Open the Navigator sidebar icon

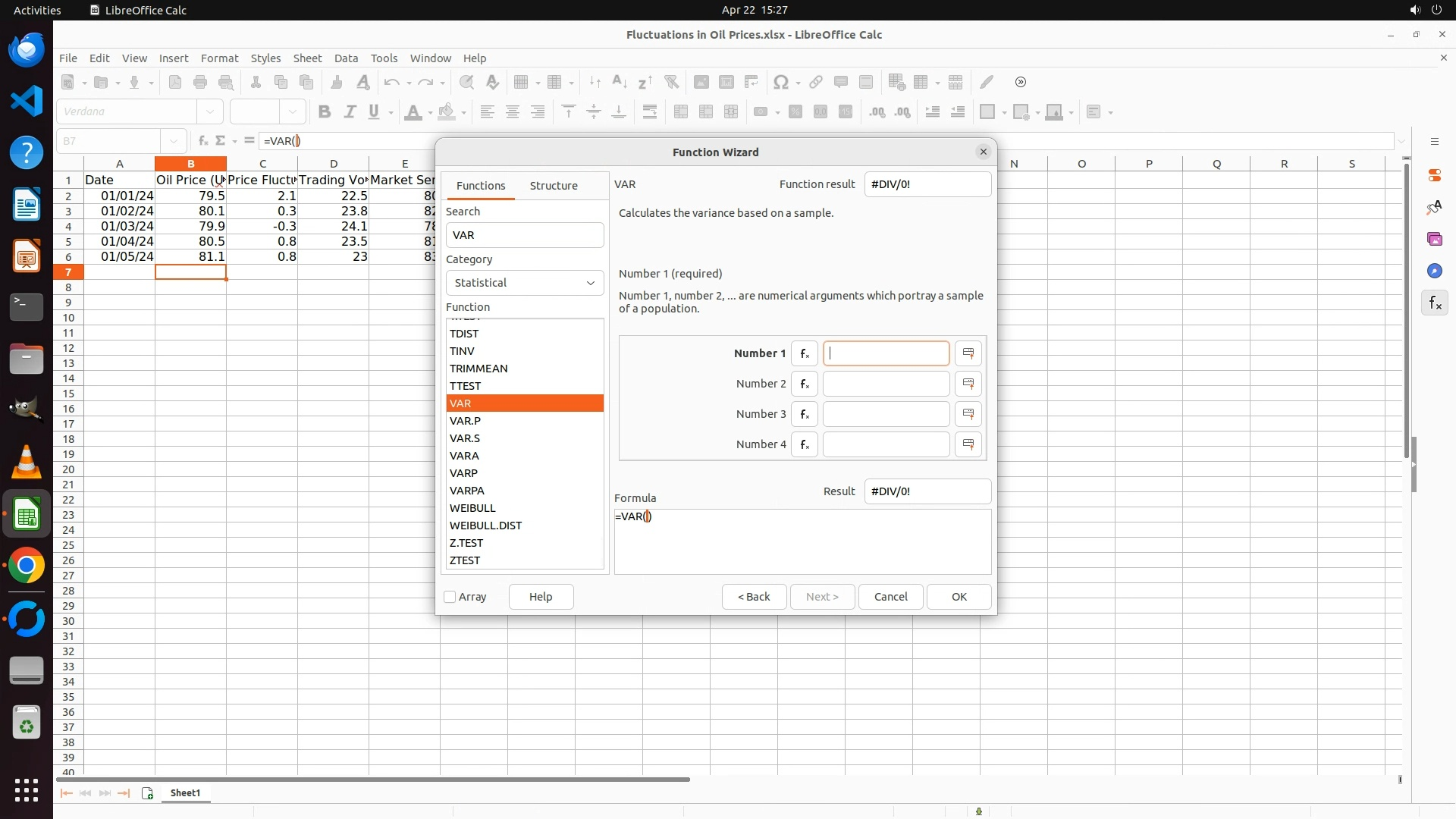(1434, 271)
